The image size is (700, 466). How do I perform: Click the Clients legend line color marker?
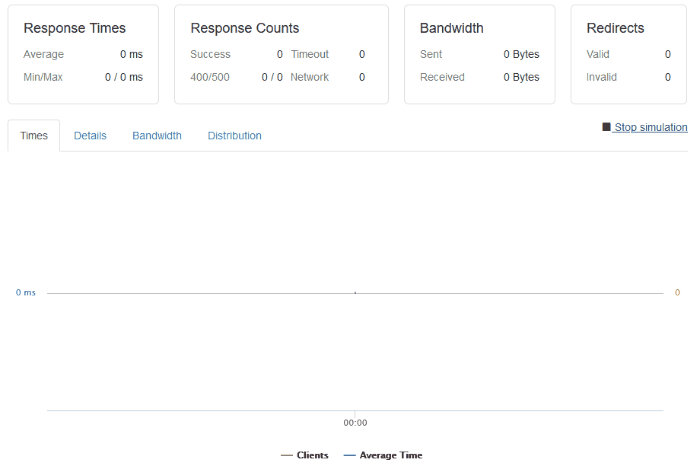287,455
